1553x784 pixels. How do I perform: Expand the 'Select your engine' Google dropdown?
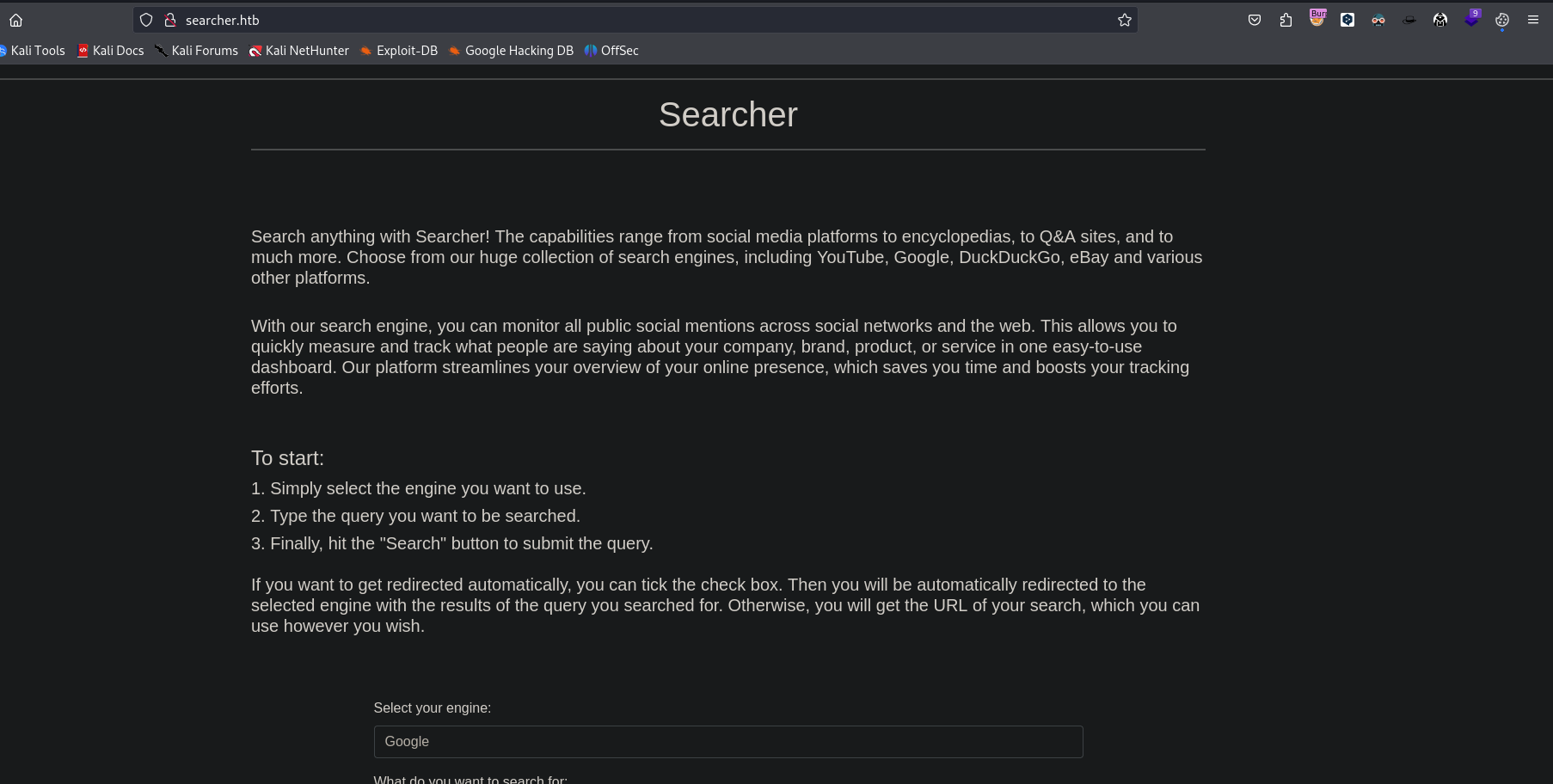(727, 741)
